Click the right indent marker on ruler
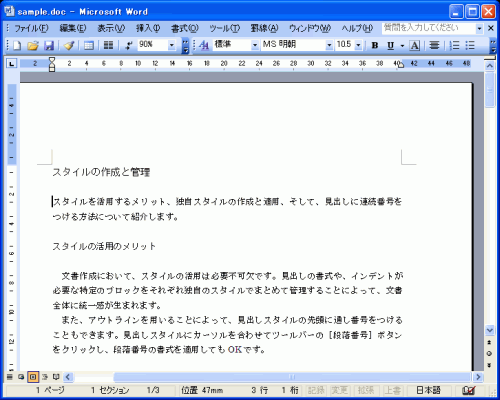 (401, 65)
